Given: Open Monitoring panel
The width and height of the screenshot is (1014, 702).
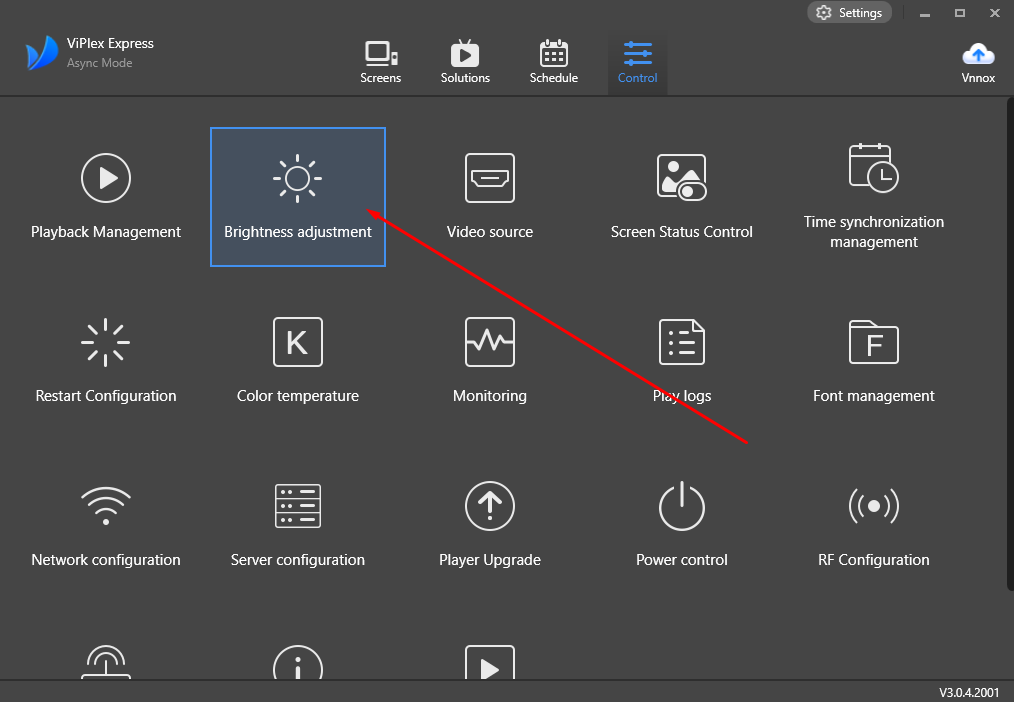Looking at the screenshot, I should click(490, 361).
